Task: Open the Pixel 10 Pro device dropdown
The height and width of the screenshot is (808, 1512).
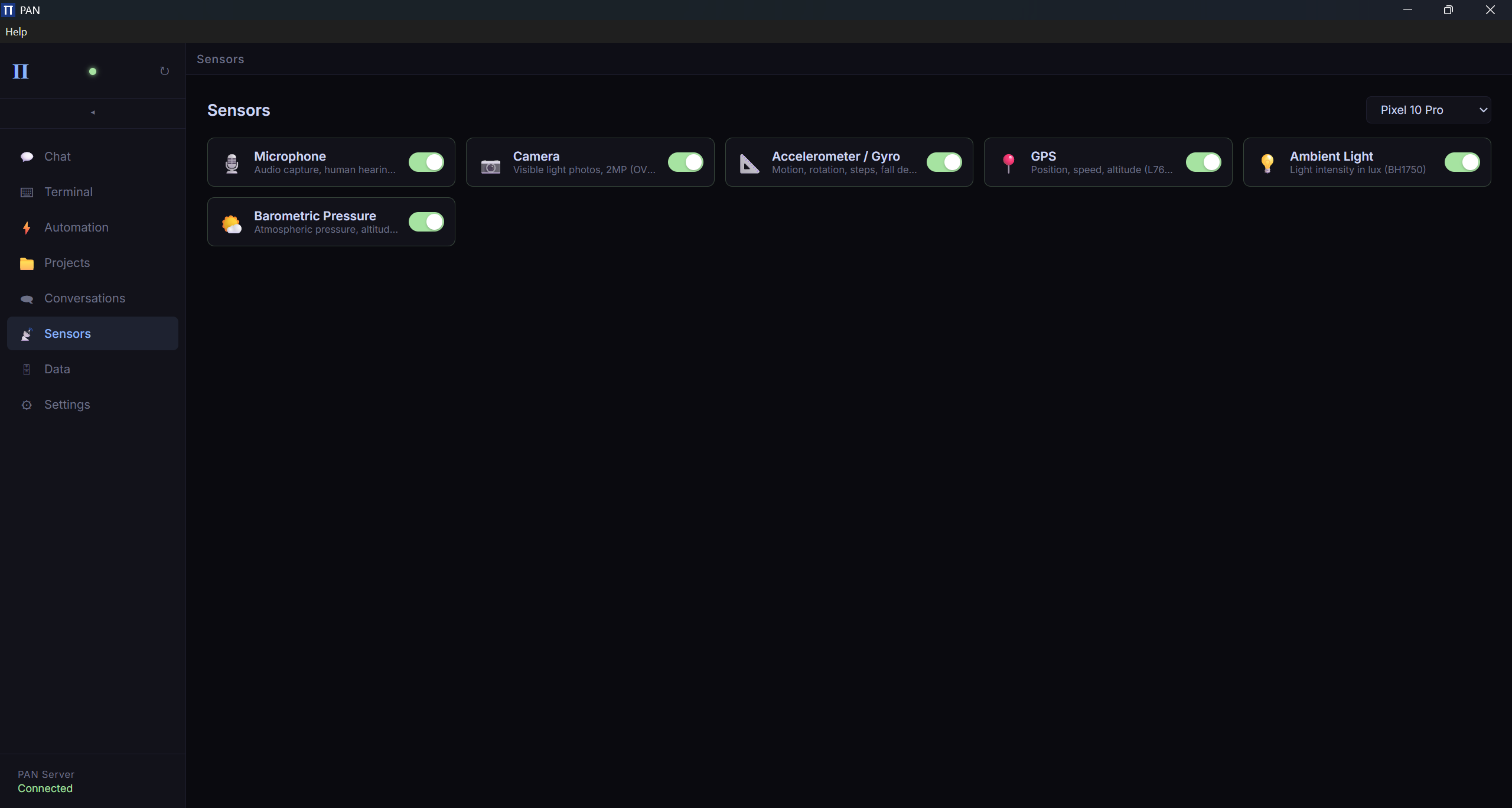Action: pyautogui.click(x=1428, y=110)
